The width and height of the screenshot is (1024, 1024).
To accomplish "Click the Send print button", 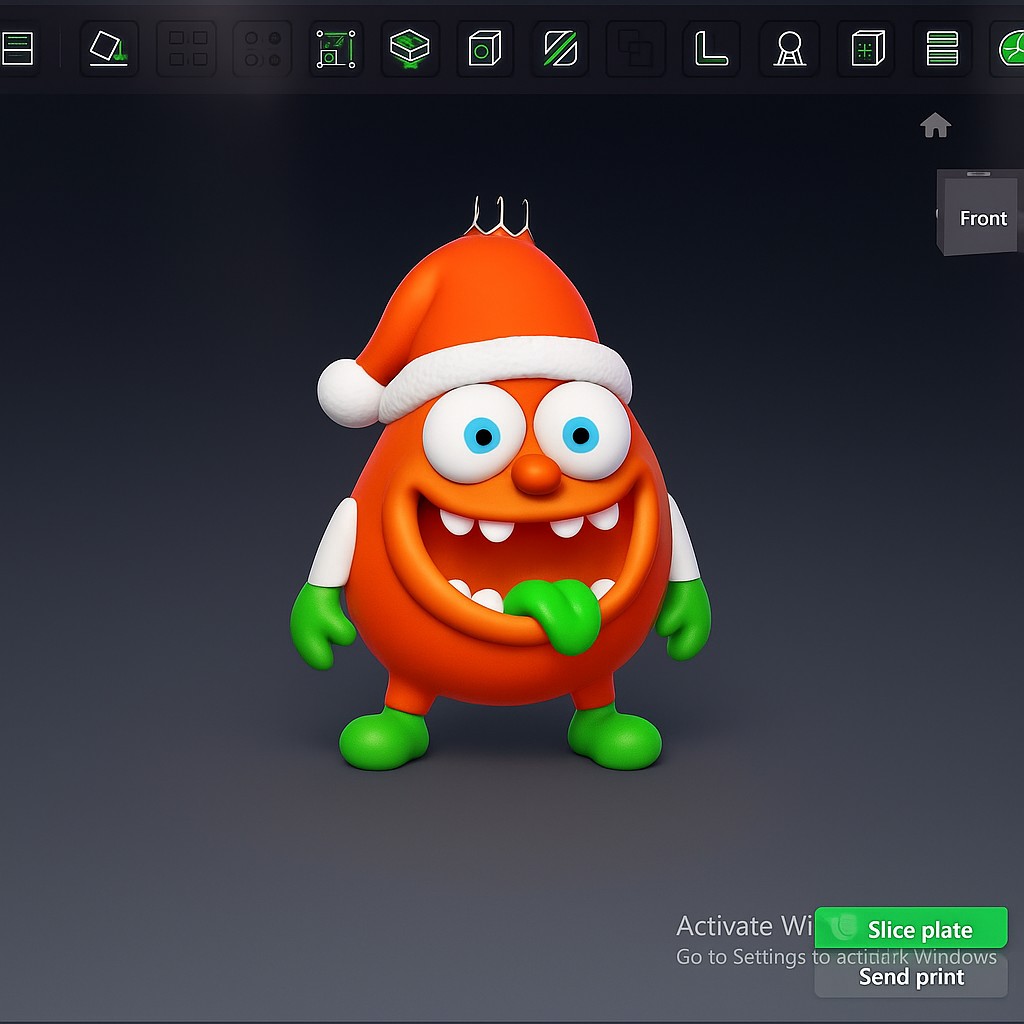I will point(911,977).
